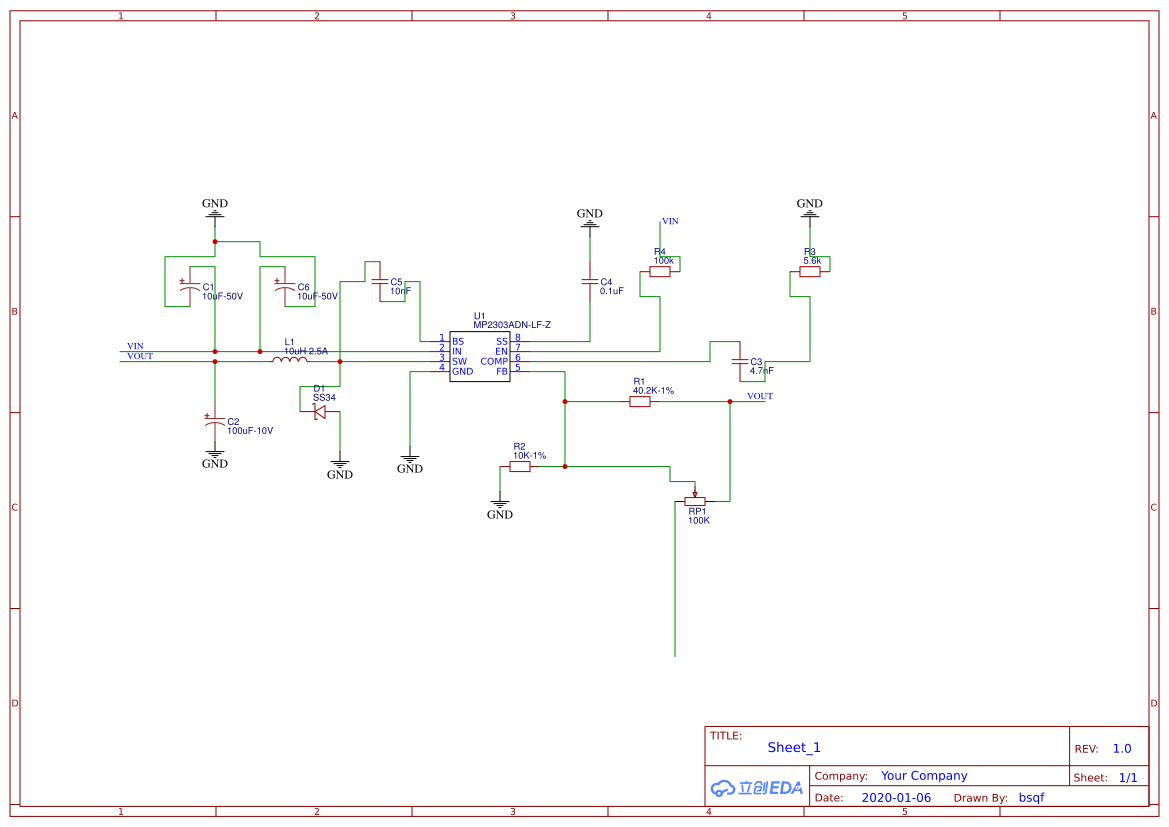
Task: Select the C4 0.1uF capacitor symbol
Action: tap(590, 281)
